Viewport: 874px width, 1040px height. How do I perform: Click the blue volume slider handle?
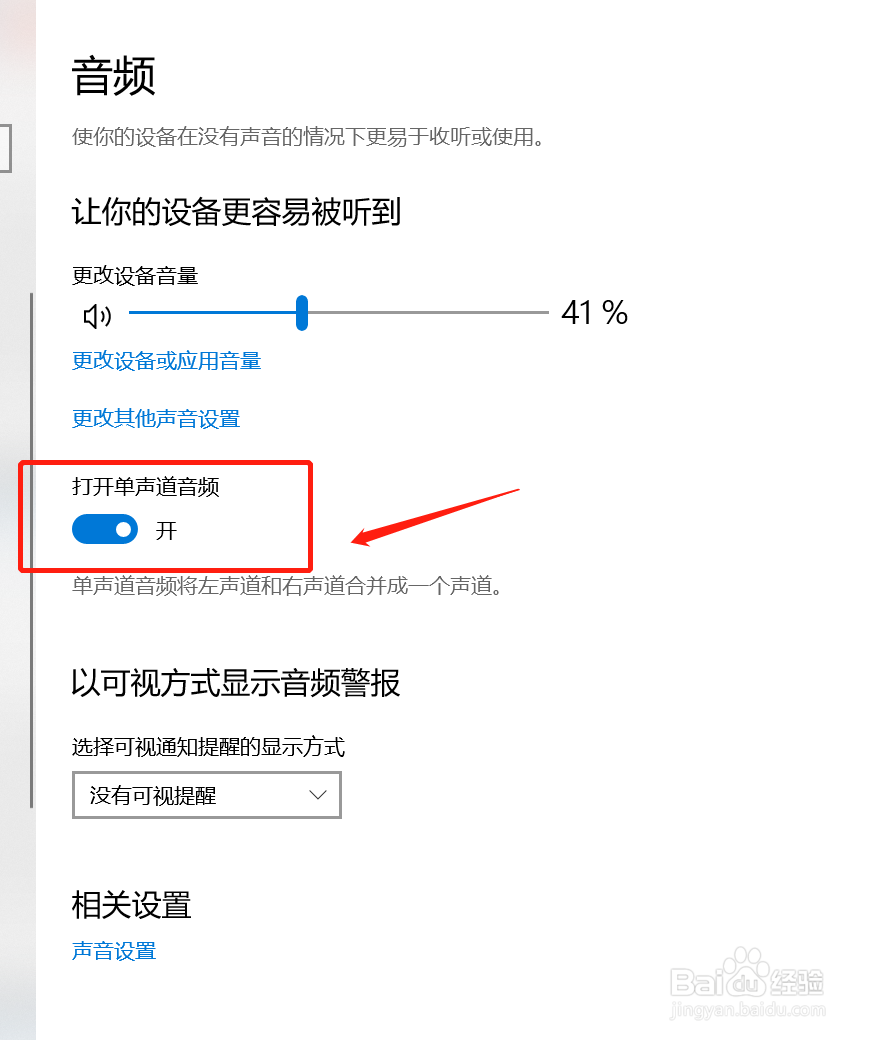coord(302,313)
